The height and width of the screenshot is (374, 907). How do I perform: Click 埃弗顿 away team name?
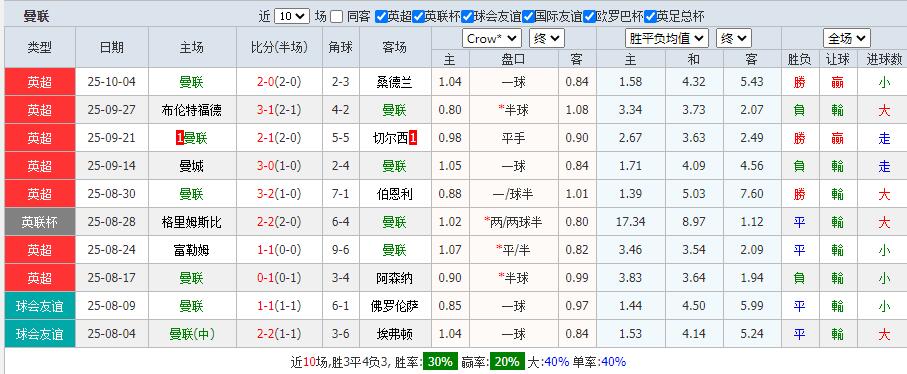click(394, 334)
